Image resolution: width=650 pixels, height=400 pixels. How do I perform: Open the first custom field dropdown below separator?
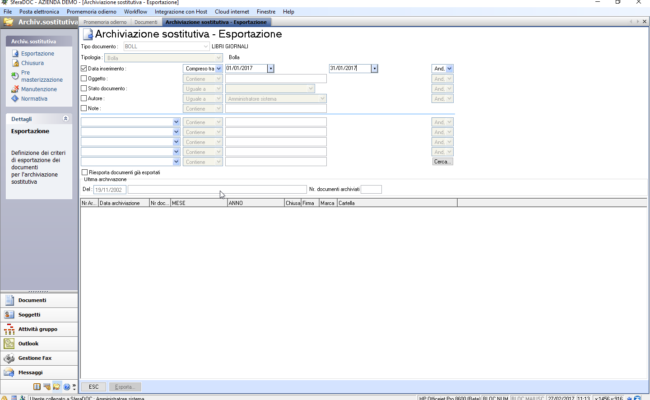pyautogui.click(x=176, y=122)
